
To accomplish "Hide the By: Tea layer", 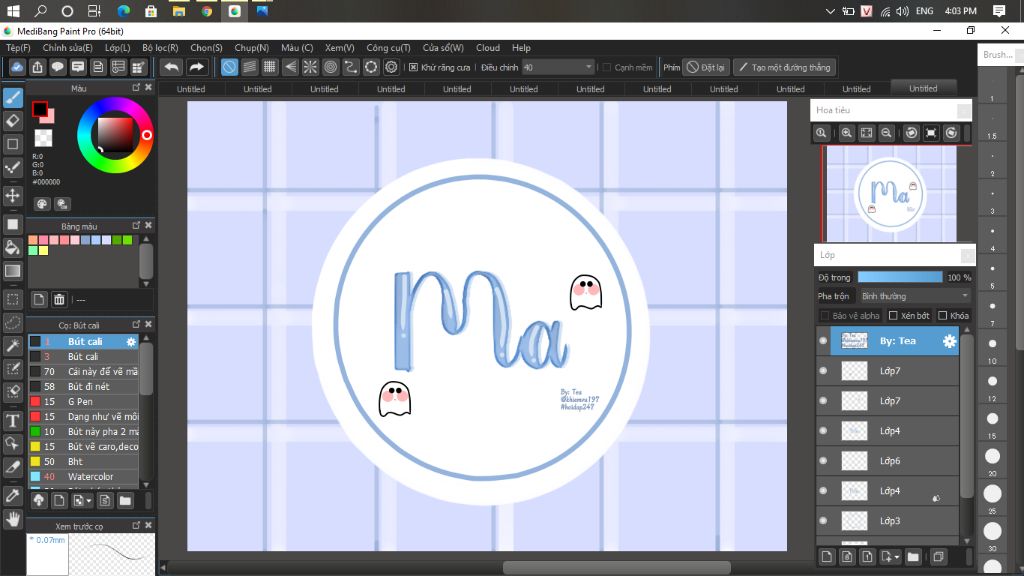I will point(823,341).
